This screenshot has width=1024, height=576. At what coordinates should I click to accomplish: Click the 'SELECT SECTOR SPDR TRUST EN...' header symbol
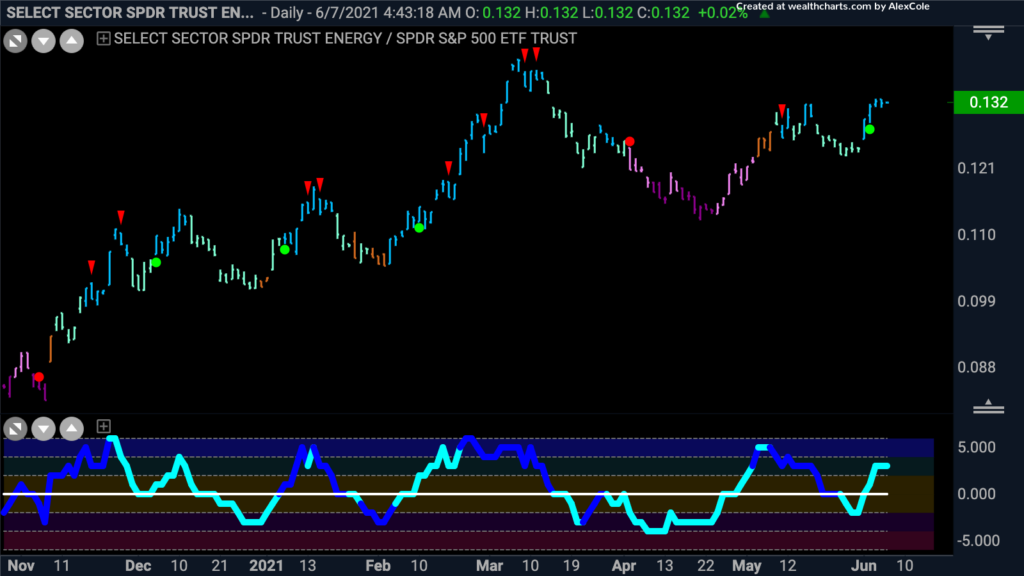pos(130,12)
